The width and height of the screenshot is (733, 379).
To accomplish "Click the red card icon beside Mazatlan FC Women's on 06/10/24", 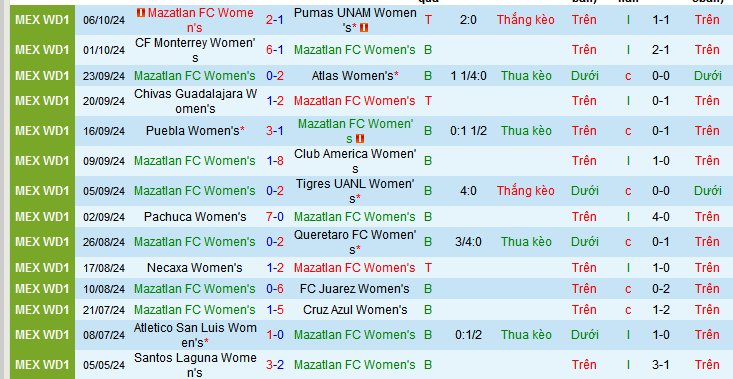I will coord(140,13).
